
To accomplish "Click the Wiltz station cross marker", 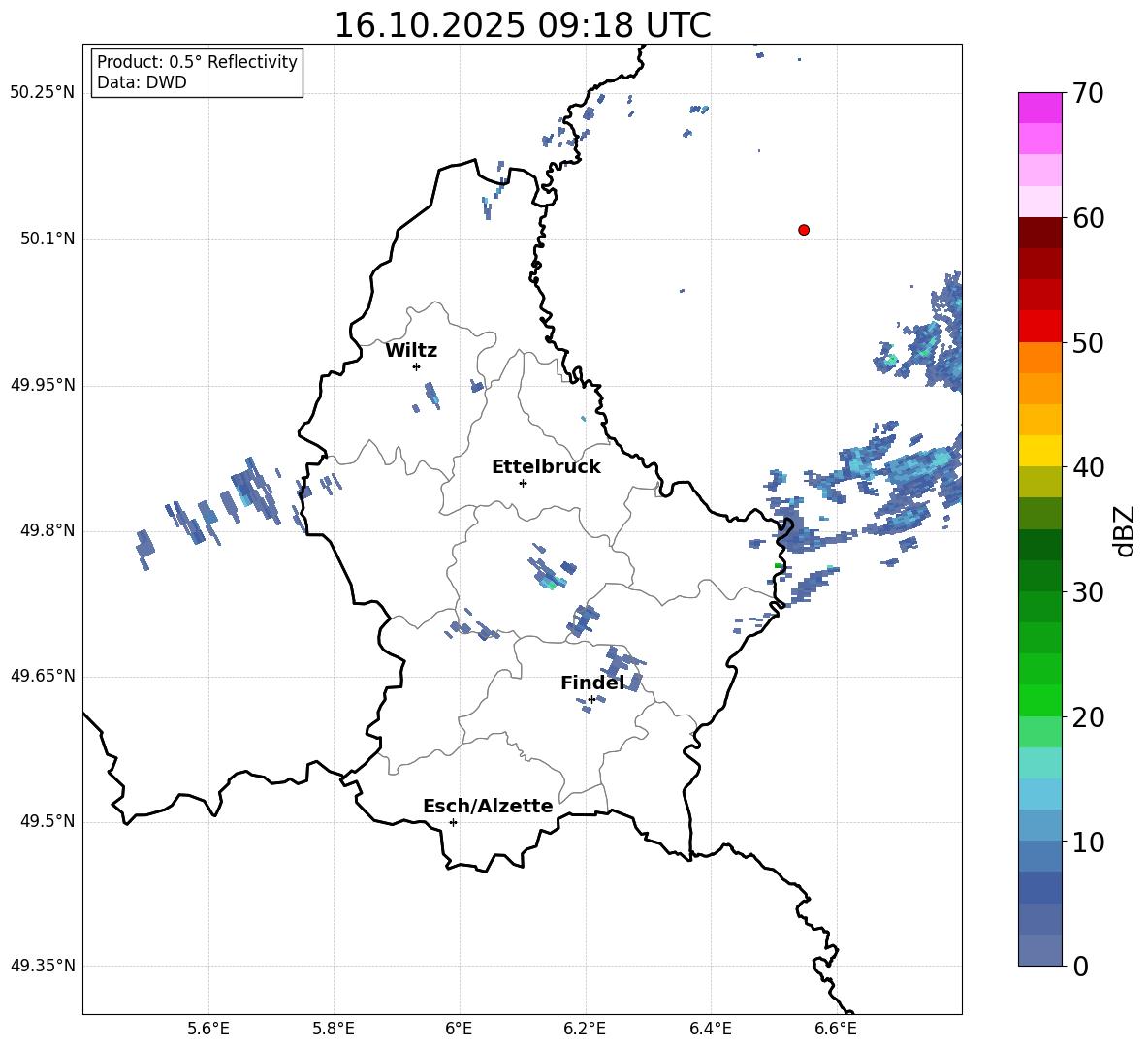I will coord(417,366).
